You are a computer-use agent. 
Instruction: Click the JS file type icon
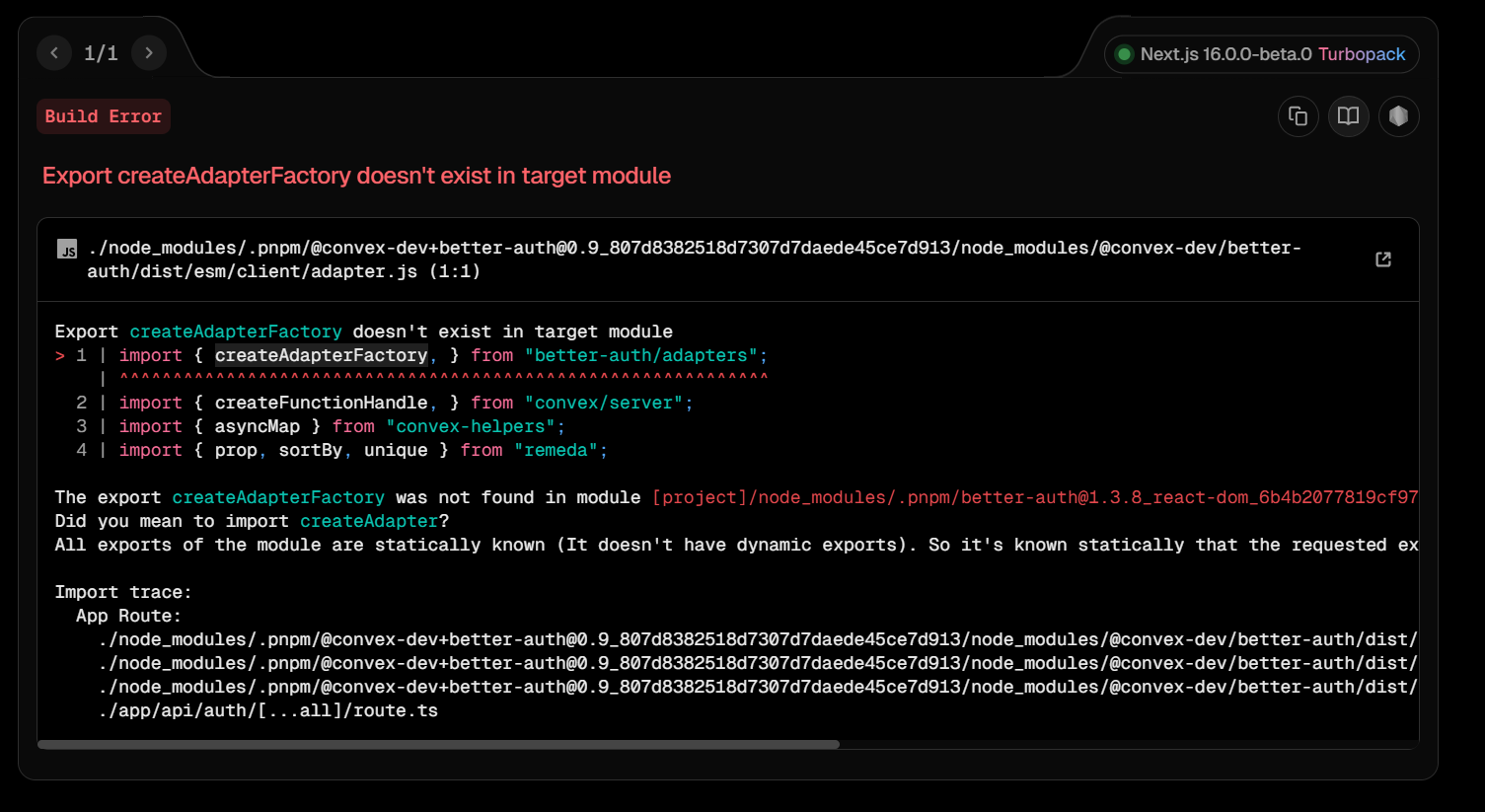tap(67, 249)
